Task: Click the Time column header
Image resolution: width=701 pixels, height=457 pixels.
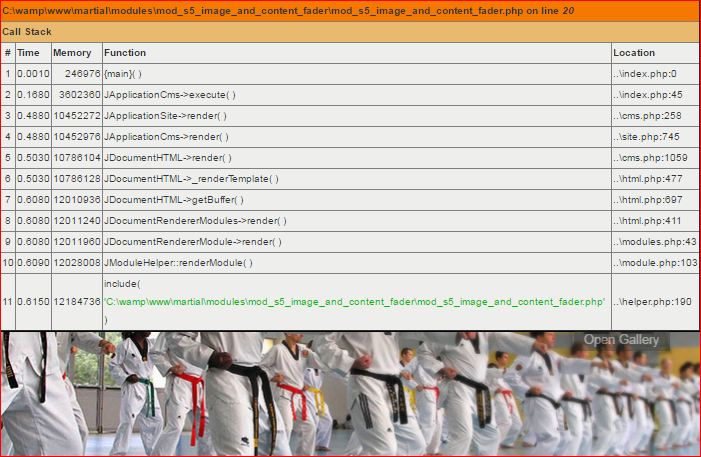Action: click(28, 53)
